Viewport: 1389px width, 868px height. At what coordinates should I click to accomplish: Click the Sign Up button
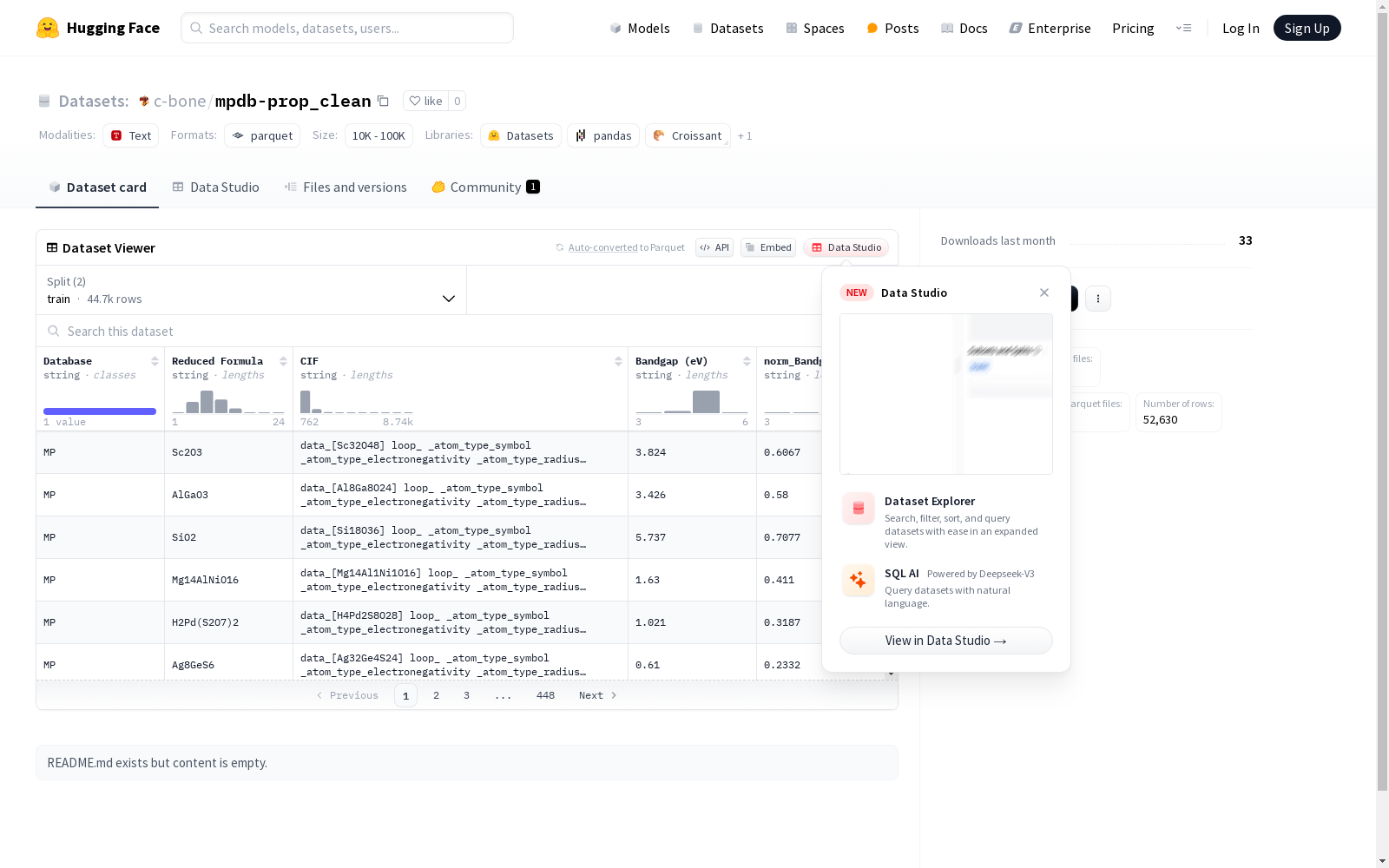point(1307,28)
